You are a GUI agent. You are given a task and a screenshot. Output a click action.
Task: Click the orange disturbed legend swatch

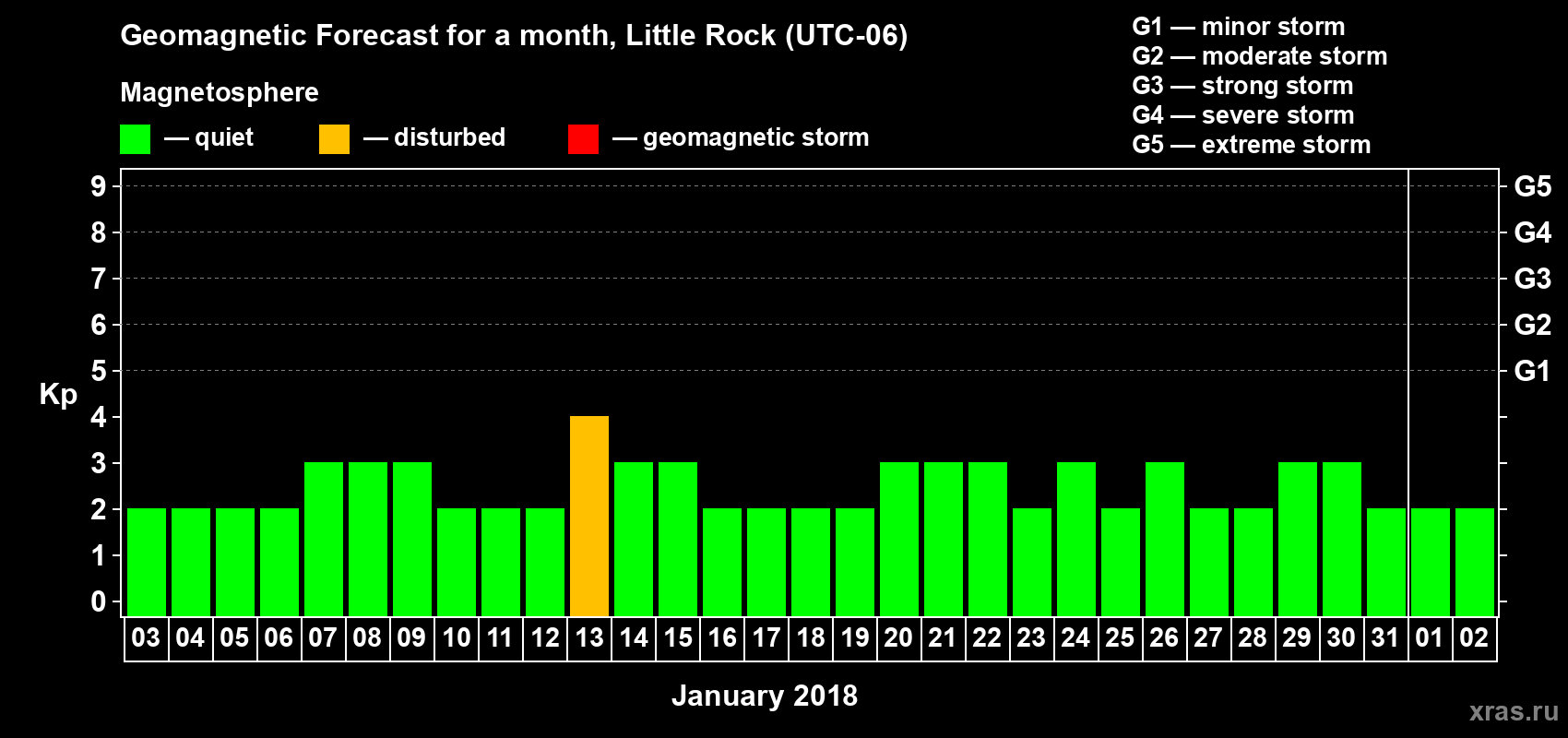click(334, 139)
